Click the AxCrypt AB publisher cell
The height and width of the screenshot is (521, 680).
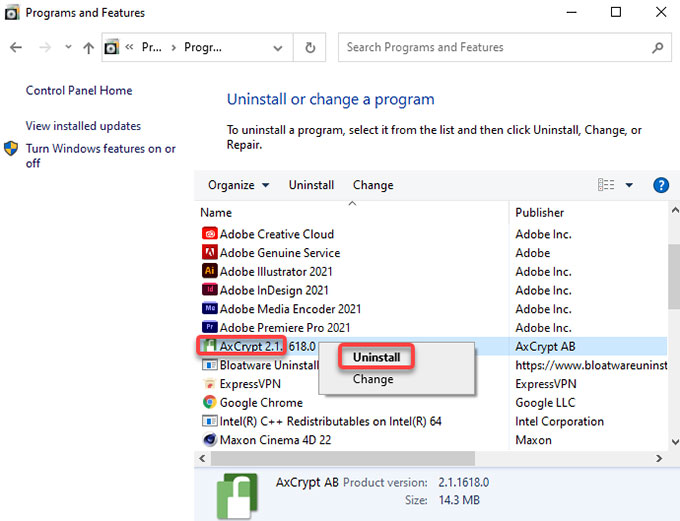pos(545,346)
